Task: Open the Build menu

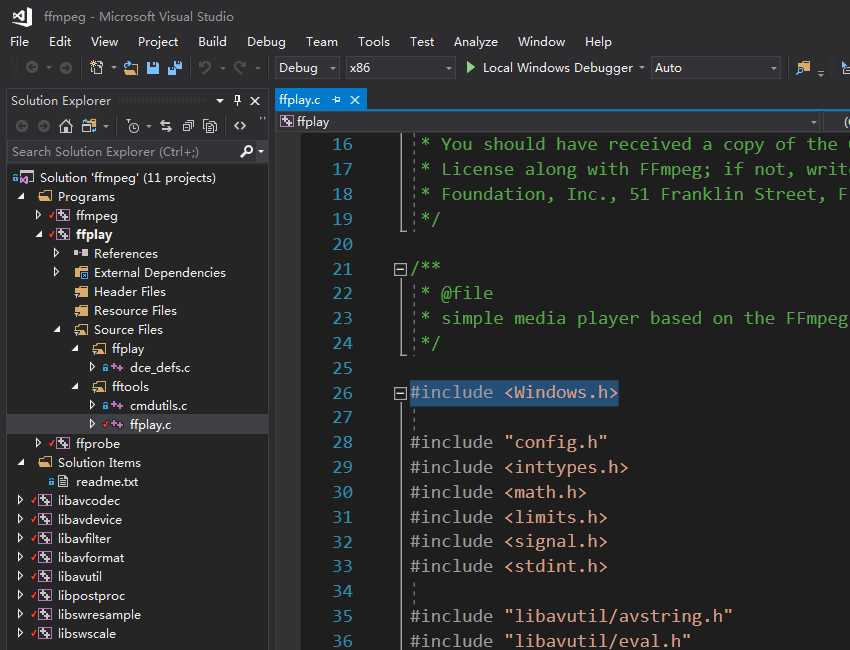Action: tap(212, 42)
